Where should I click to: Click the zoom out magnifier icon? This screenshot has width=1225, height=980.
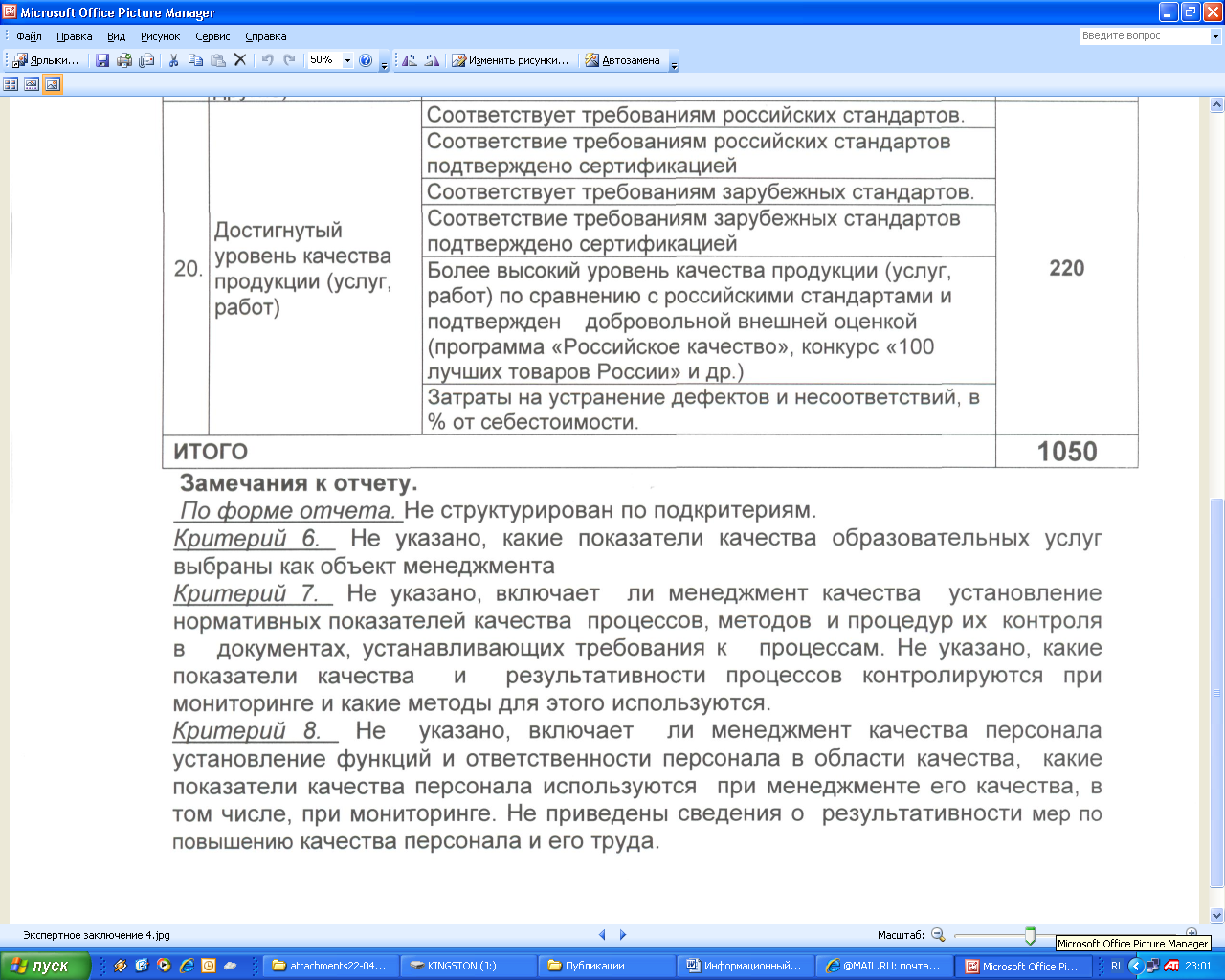coord(938,935)
